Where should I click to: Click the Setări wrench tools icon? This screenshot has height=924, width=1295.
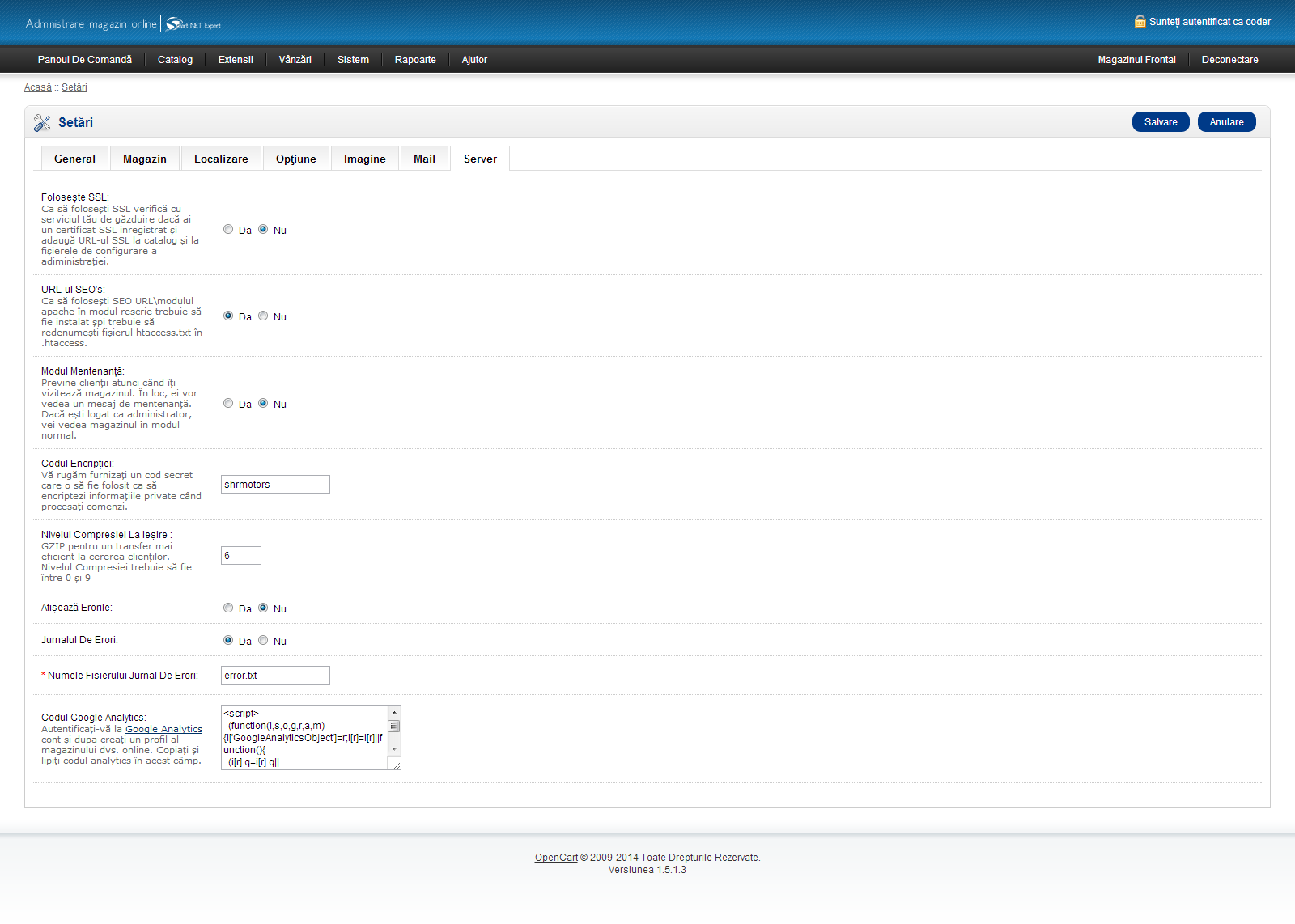(x=42, y=123)
